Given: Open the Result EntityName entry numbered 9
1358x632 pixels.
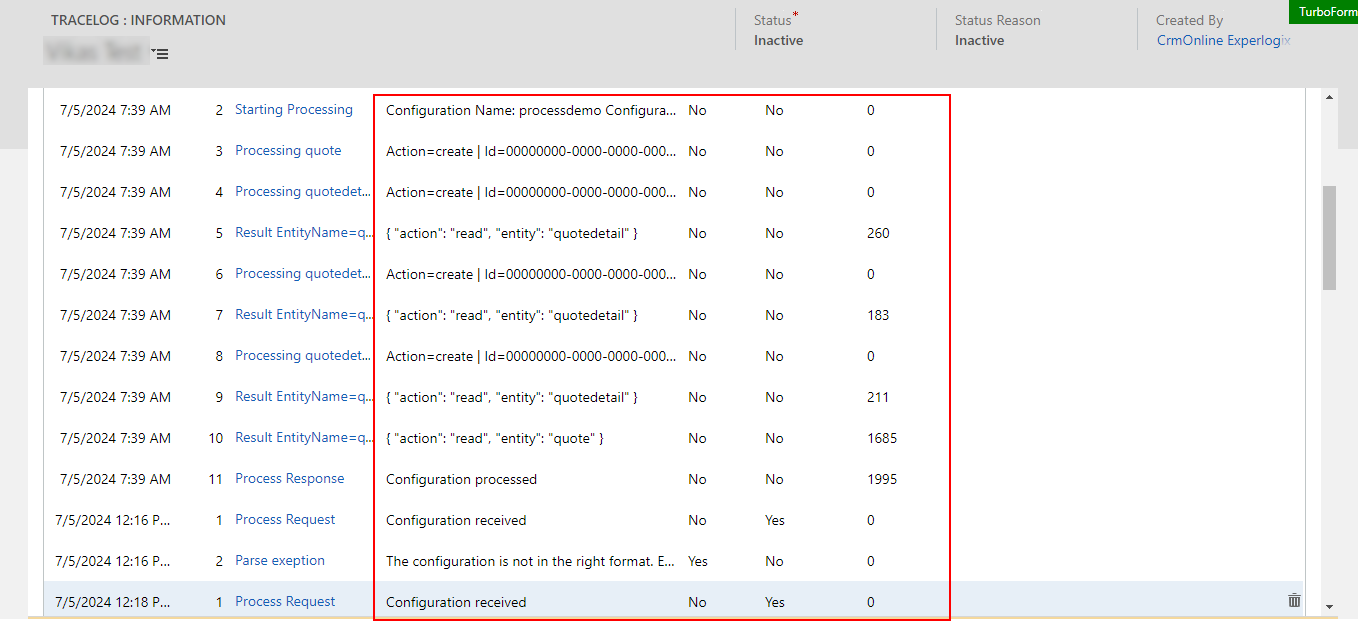Looking at the screenshot, I should 305,397.
